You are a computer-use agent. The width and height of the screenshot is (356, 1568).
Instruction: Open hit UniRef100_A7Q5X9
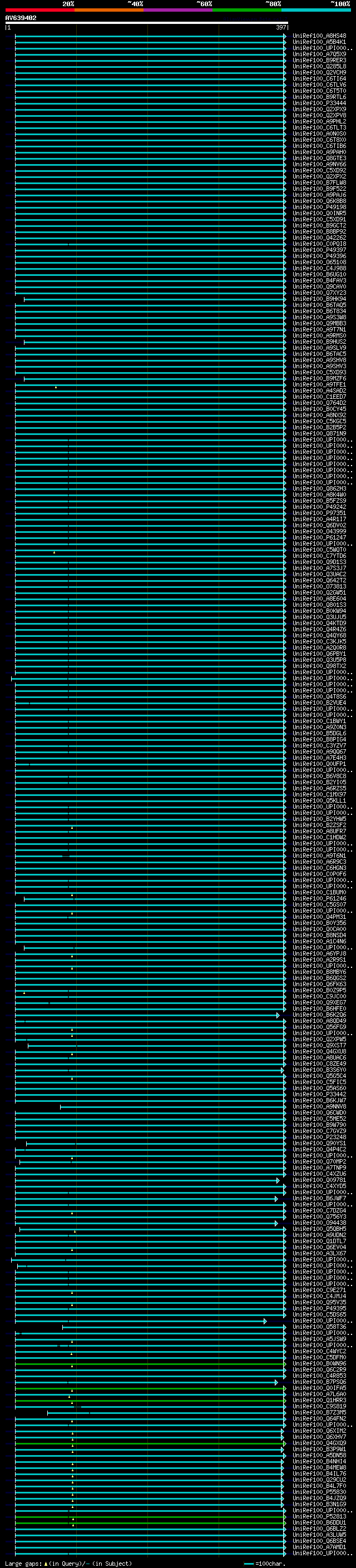(x=319, y=54)
